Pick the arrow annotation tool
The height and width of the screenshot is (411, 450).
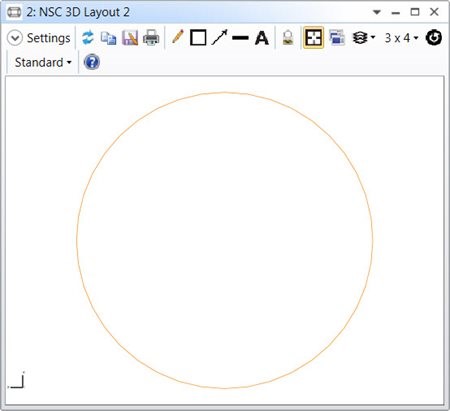[220, 37]
